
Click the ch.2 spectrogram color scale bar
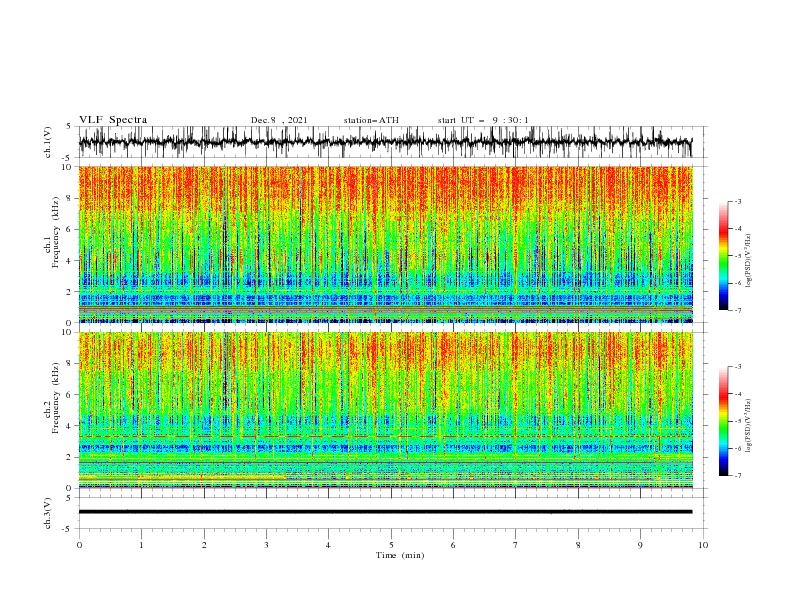(x=723, y=421)
